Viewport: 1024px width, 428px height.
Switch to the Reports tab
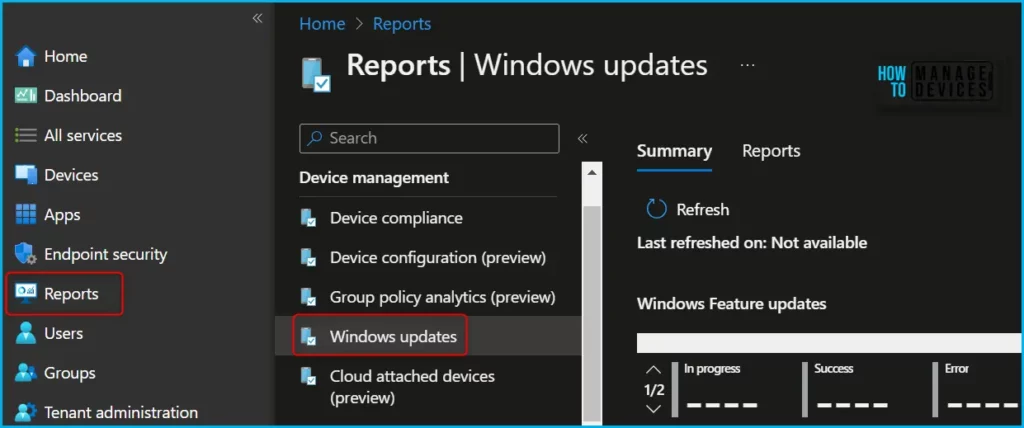click(x=771, y=151)
